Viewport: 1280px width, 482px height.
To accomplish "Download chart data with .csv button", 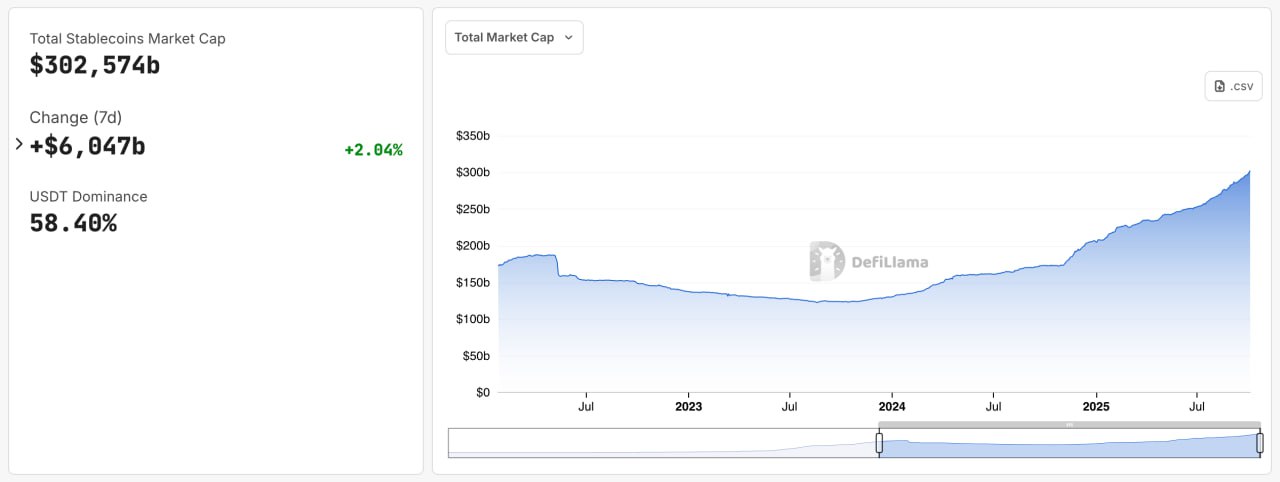I will coord(1233,86).
